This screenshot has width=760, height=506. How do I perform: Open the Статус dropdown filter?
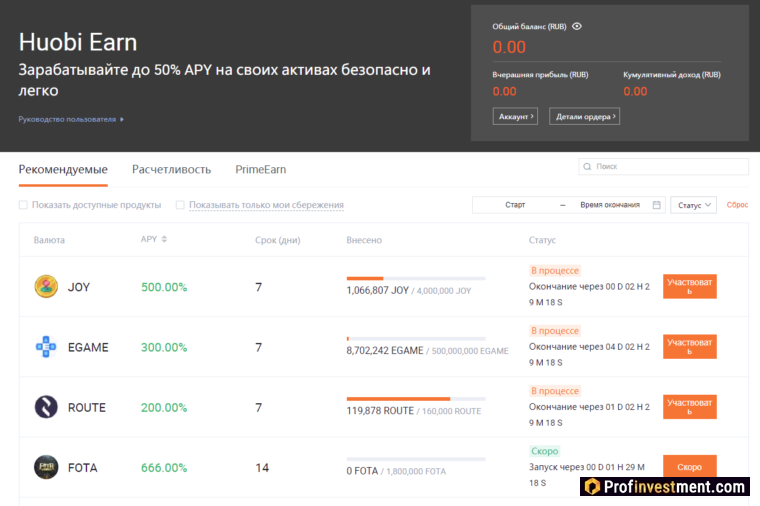click(x=694, y=205)
